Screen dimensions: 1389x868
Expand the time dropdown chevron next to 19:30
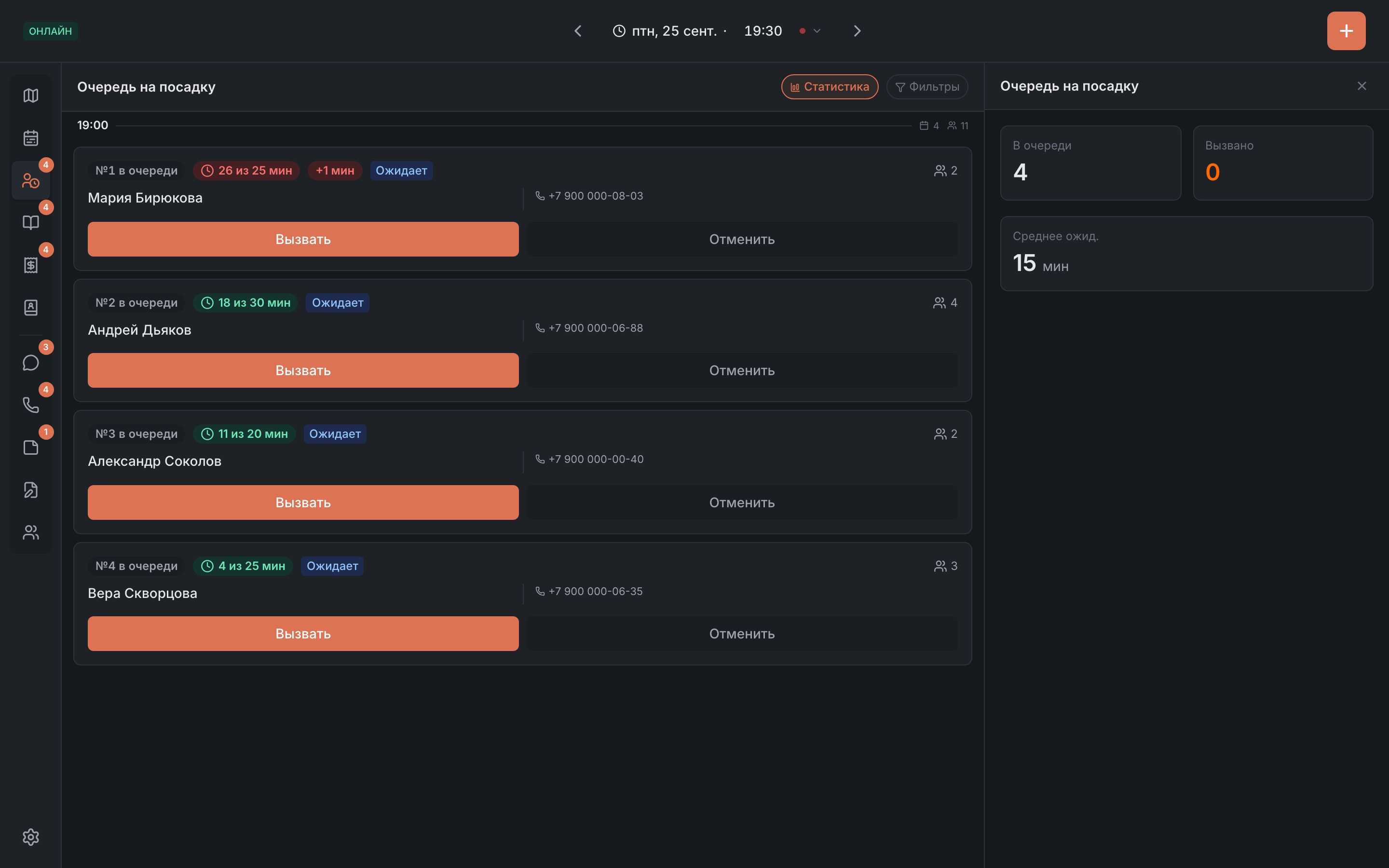(817, 31)
